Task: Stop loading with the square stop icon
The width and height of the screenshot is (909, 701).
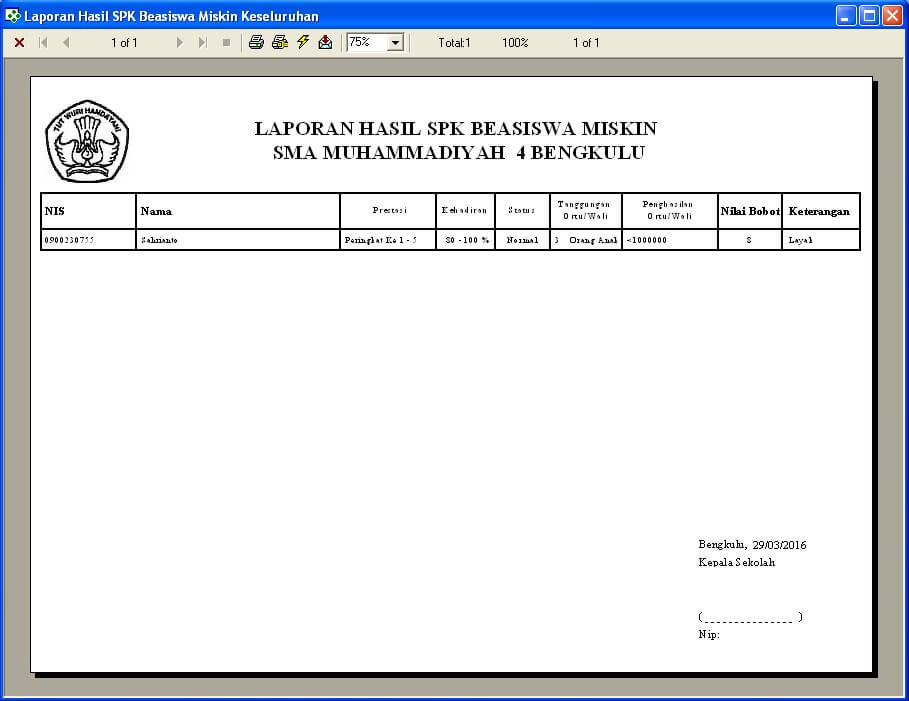Action: pyautogui.click(x=227, y=42)
